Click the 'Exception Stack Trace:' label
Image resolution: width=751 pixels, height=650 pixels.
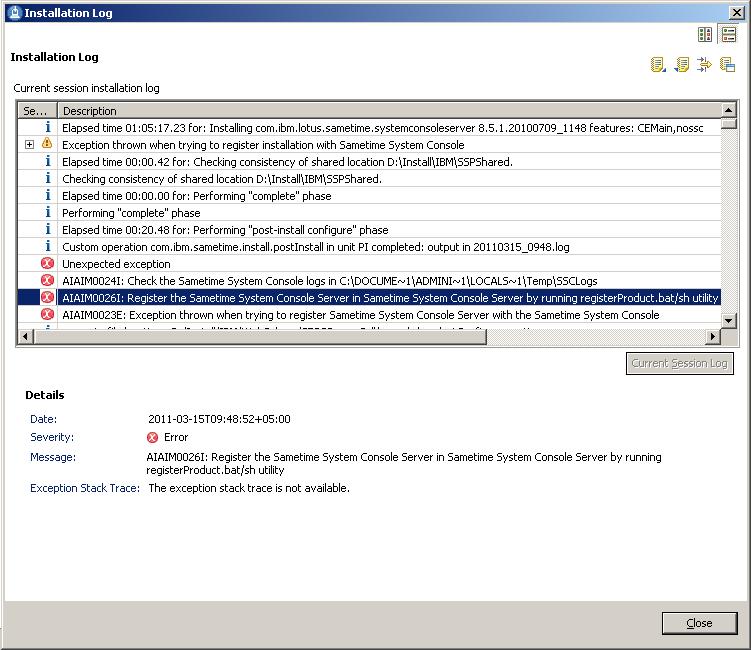[85, 488]
